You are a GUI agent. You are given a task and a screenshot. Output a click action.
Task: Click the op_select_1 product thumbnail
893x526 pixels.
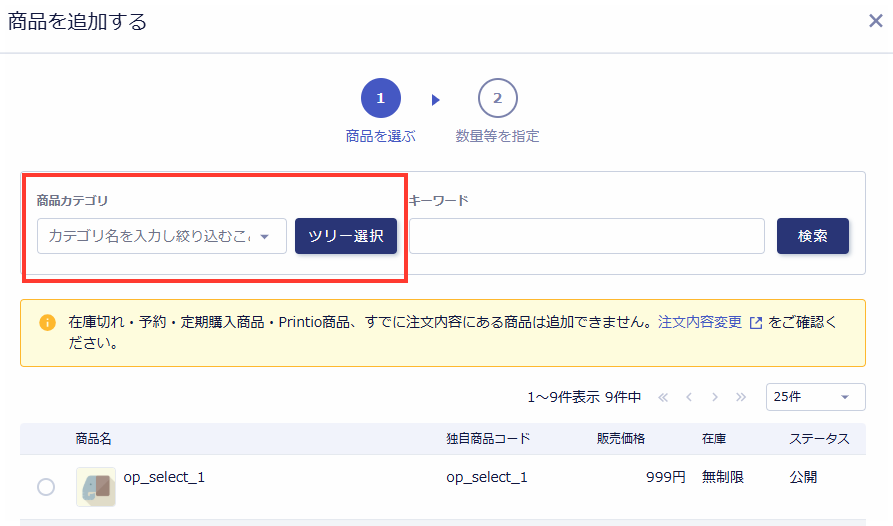96,487
